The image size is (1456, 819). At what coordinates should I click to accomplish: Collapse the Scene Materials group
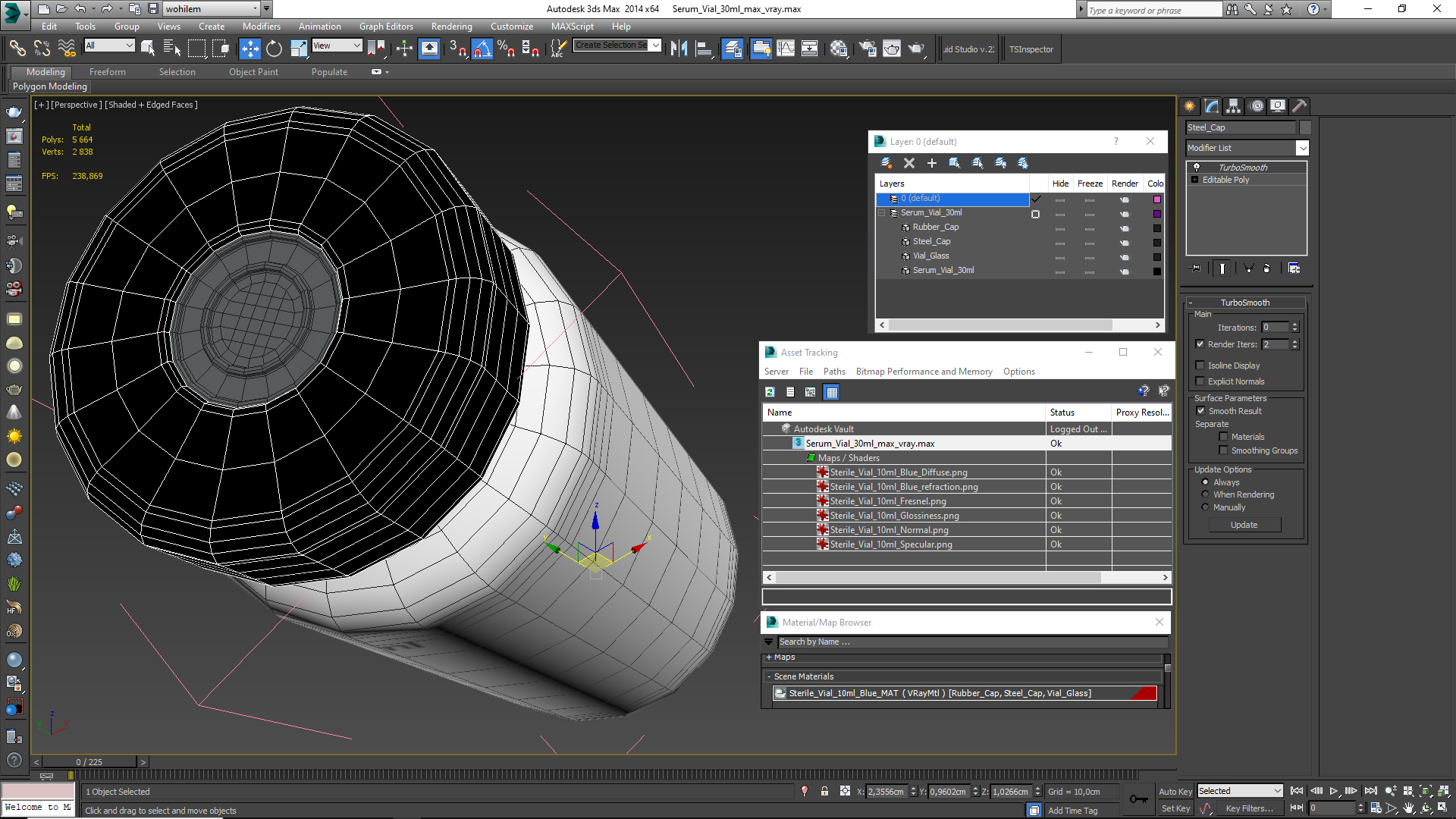[x=769, y=676]
